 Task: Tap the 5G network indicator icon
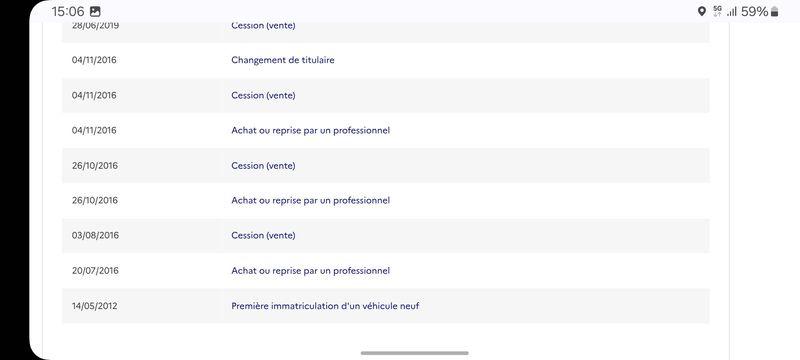coord(717,12)
